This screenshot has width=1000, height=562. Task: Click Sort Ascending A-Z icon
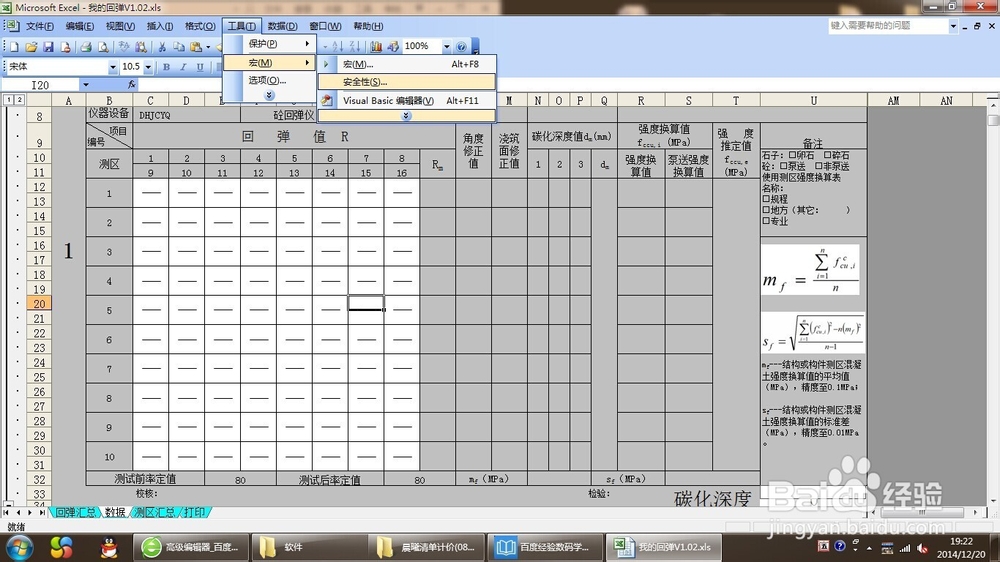tap(337, 47)
